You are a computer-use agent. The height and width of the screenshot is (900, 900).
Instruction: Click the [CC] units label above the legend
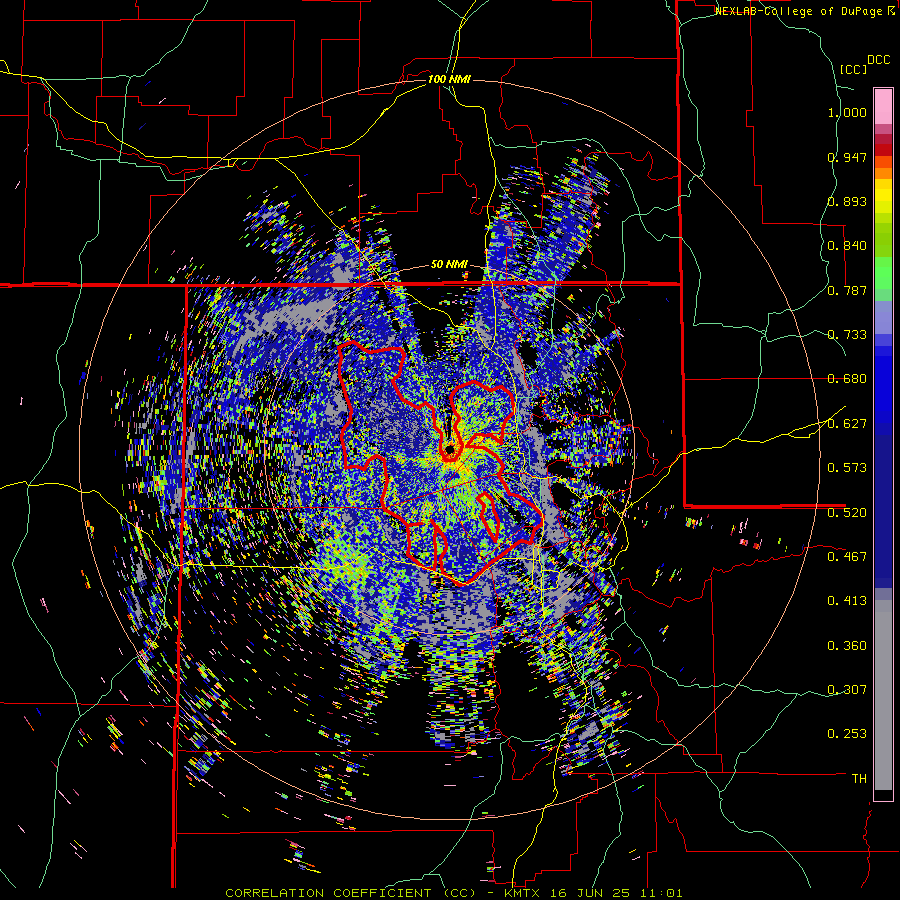coord(854,69)
